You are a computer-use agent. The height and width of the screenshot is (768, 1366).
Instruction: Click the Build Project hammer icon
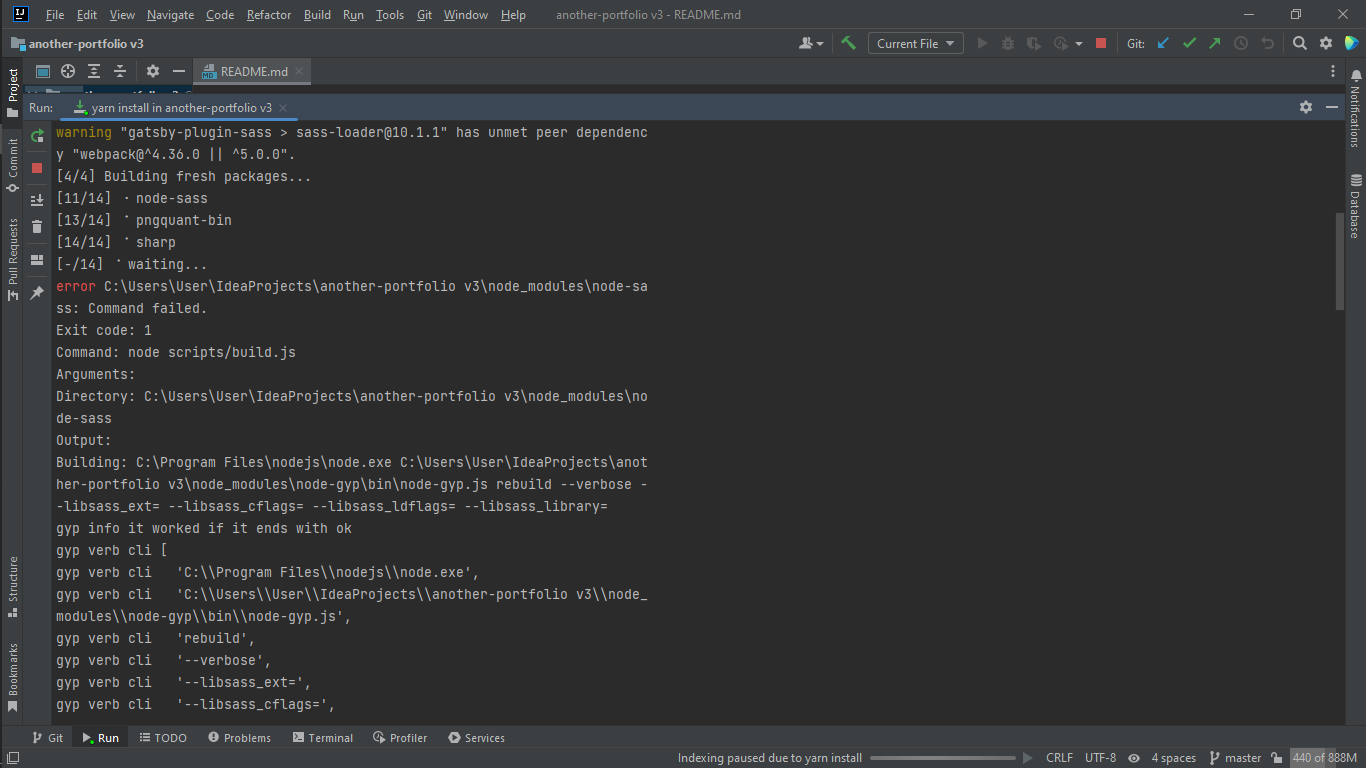(x=848, y=43)
